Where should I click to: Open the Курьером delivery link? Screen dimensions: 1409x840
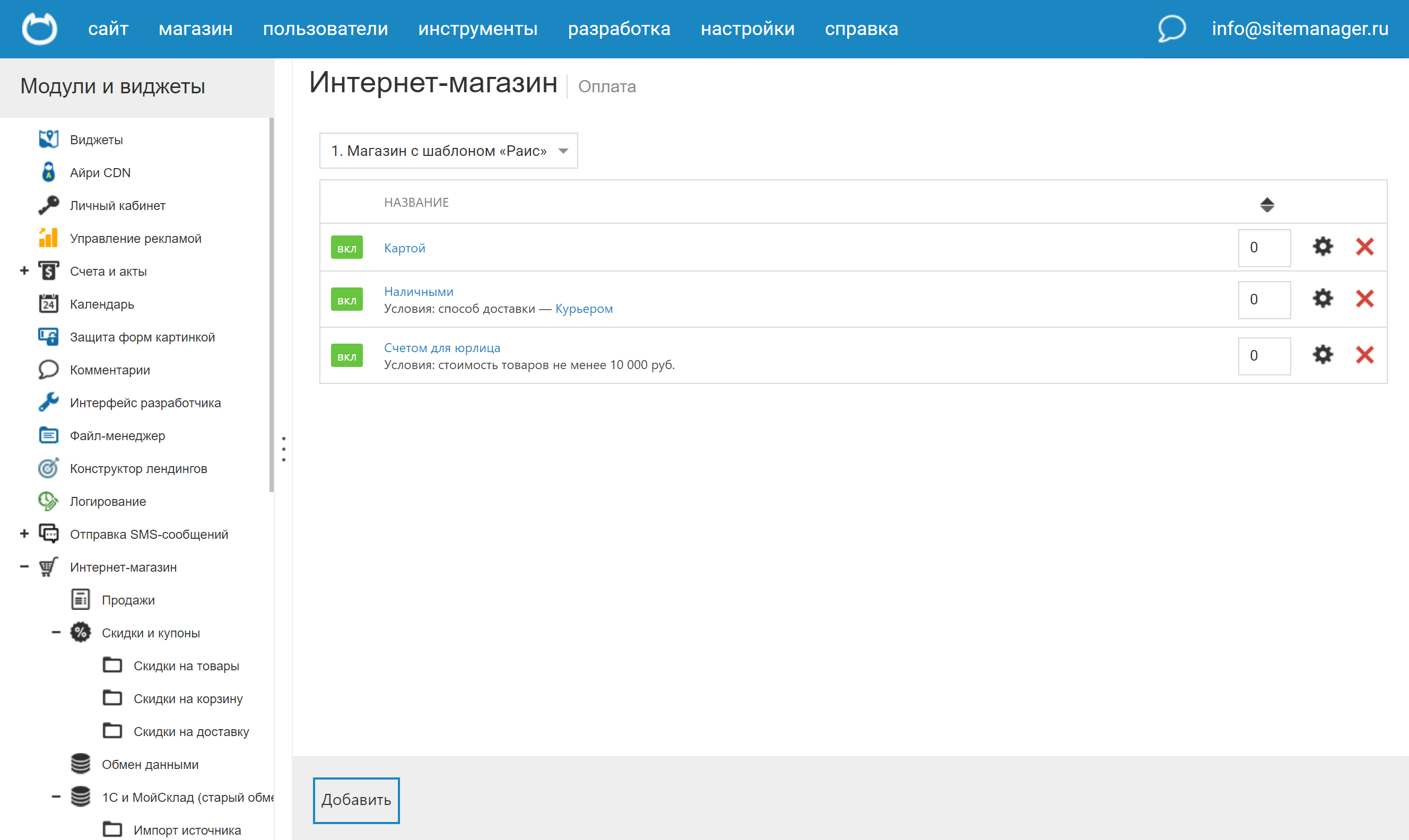coord(584,309)
